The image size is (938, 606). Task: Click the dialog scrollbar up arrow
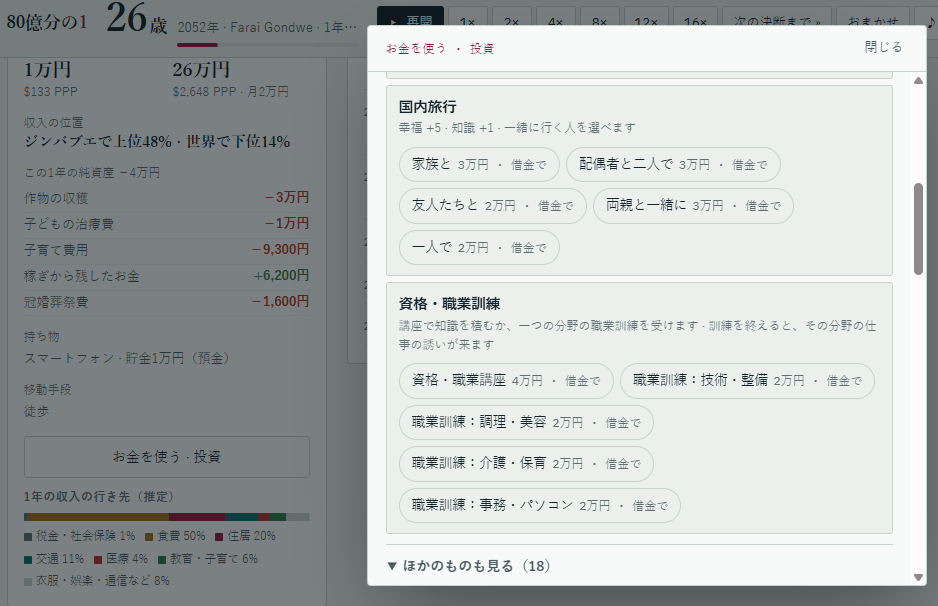pos(918,81)
